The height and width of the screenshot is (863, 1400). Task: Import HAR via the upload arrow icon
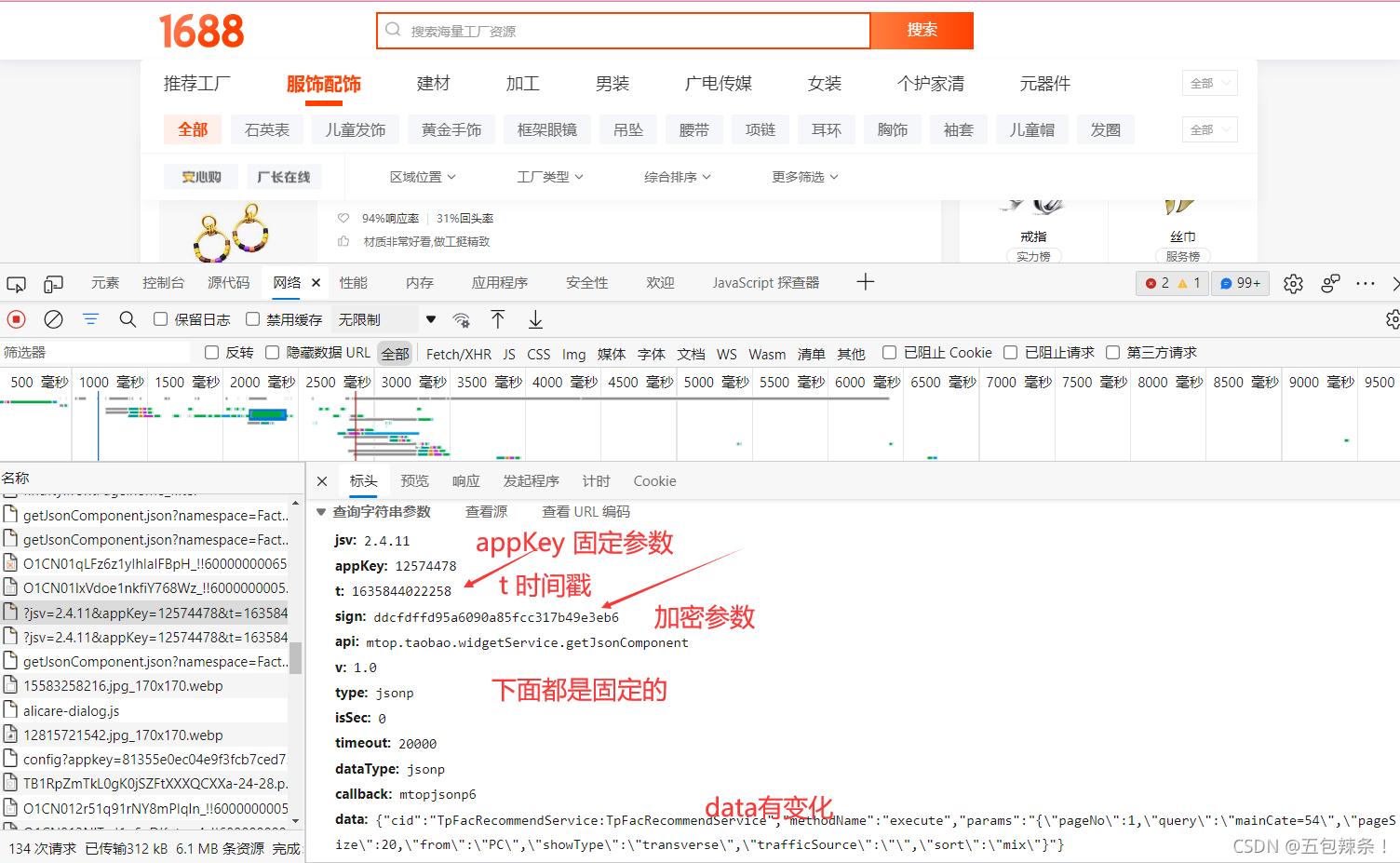coord(499,319)
